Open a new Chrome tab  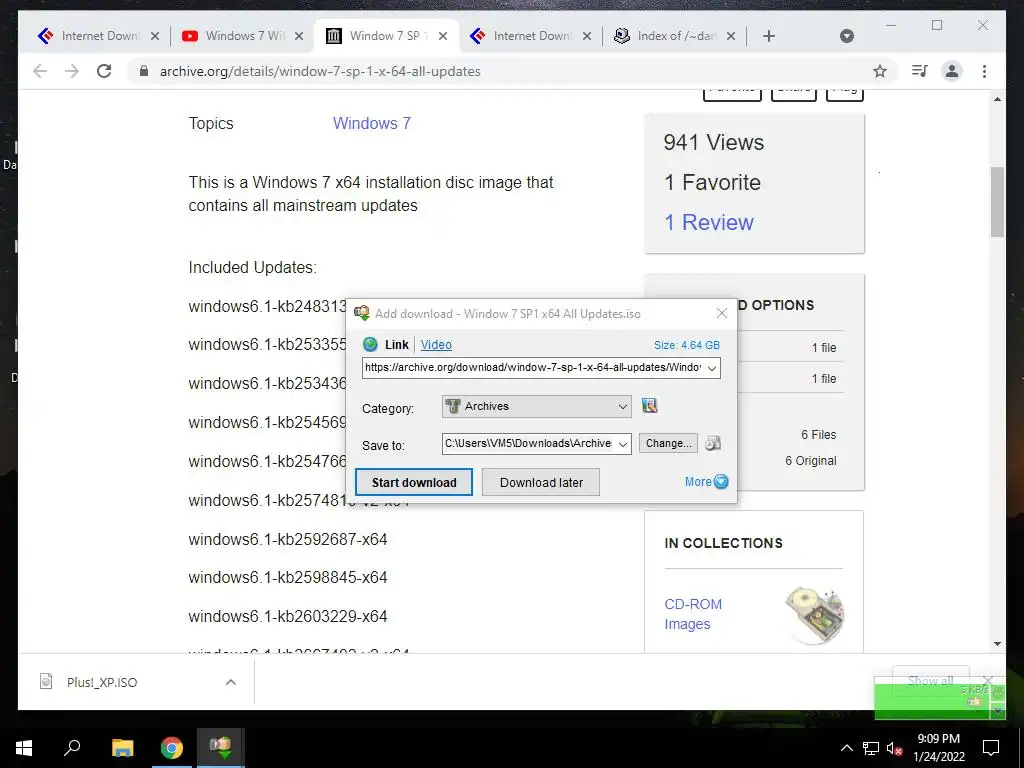click(769, 36)
